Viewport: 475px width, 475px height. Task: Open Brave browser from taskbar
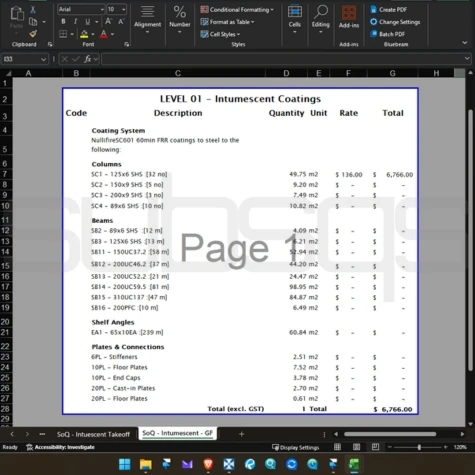tap(208, 464)
